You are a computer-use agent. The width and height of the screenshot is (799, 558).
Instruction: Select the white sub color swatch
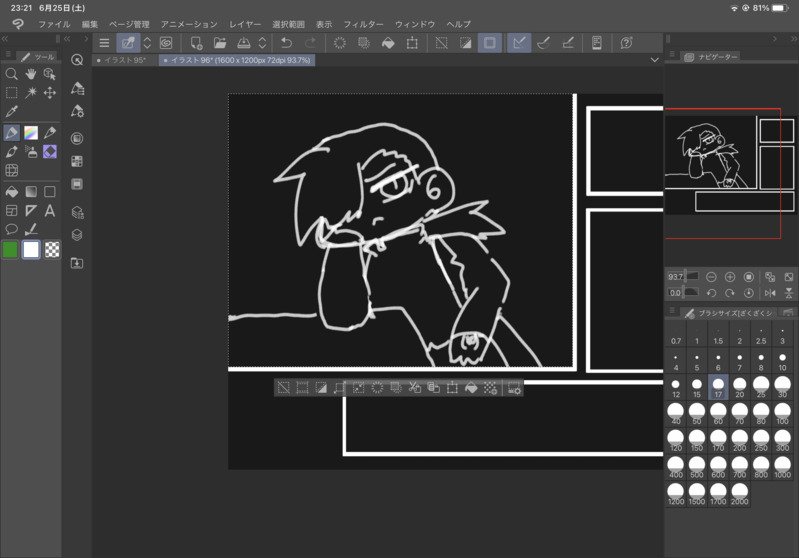coord(31,250)
